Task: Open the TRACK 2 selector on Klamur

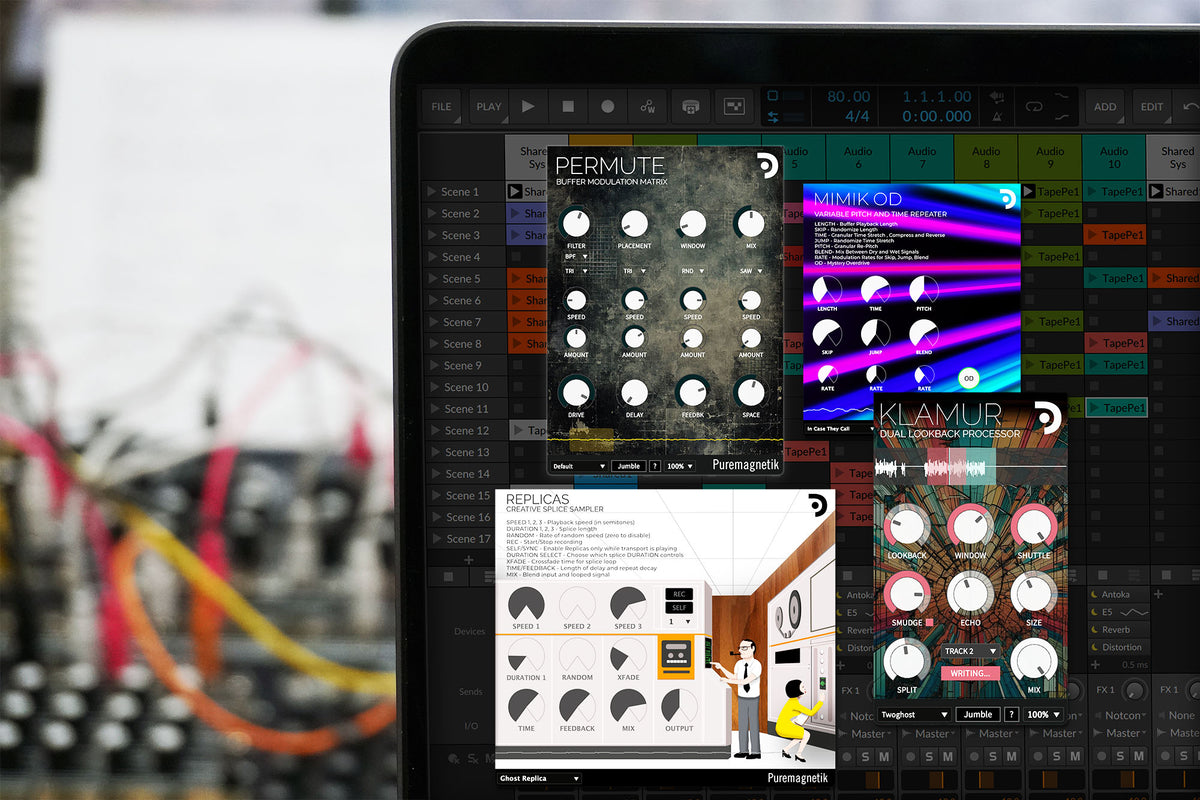Action: click(969, 651)
